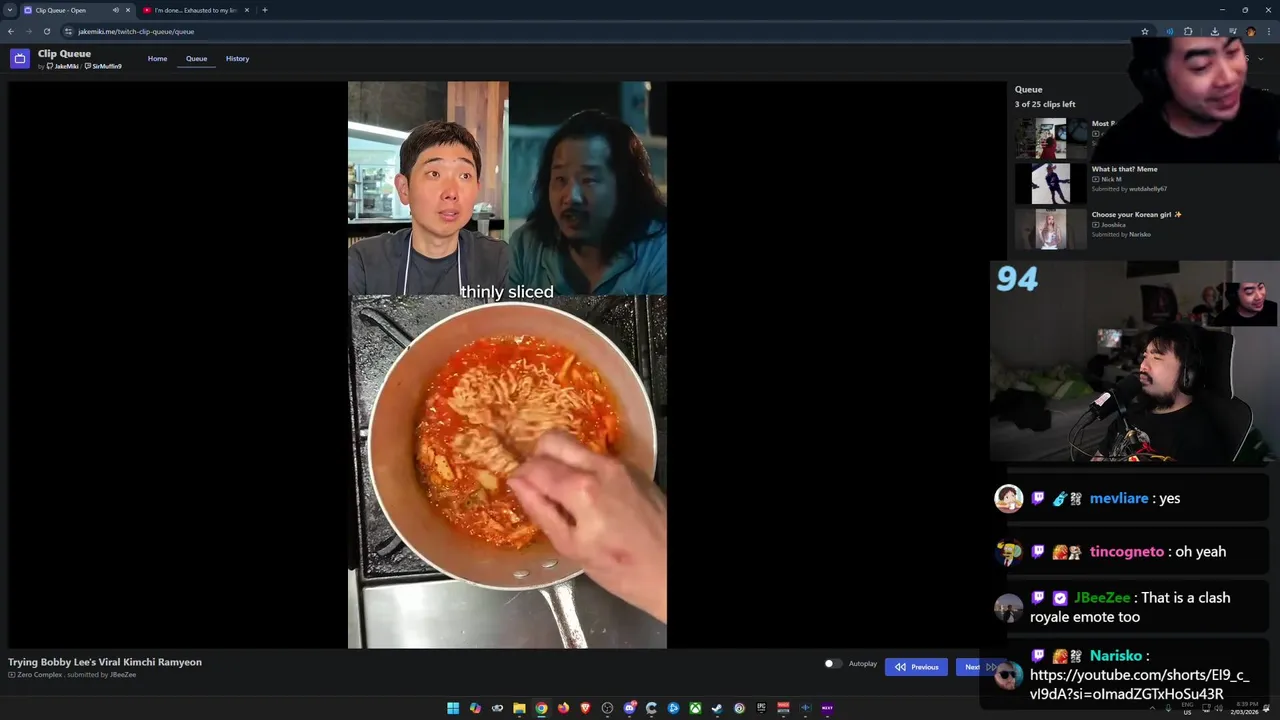
Task: View site information icon in address bar
Action: click(68, 31)
